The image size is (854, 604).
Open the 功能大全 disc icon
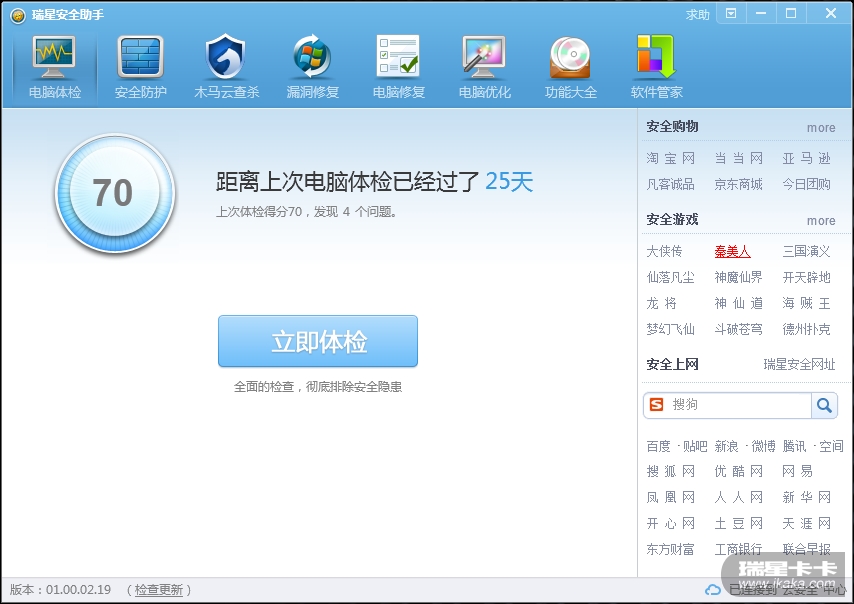(x=570, y=57)
